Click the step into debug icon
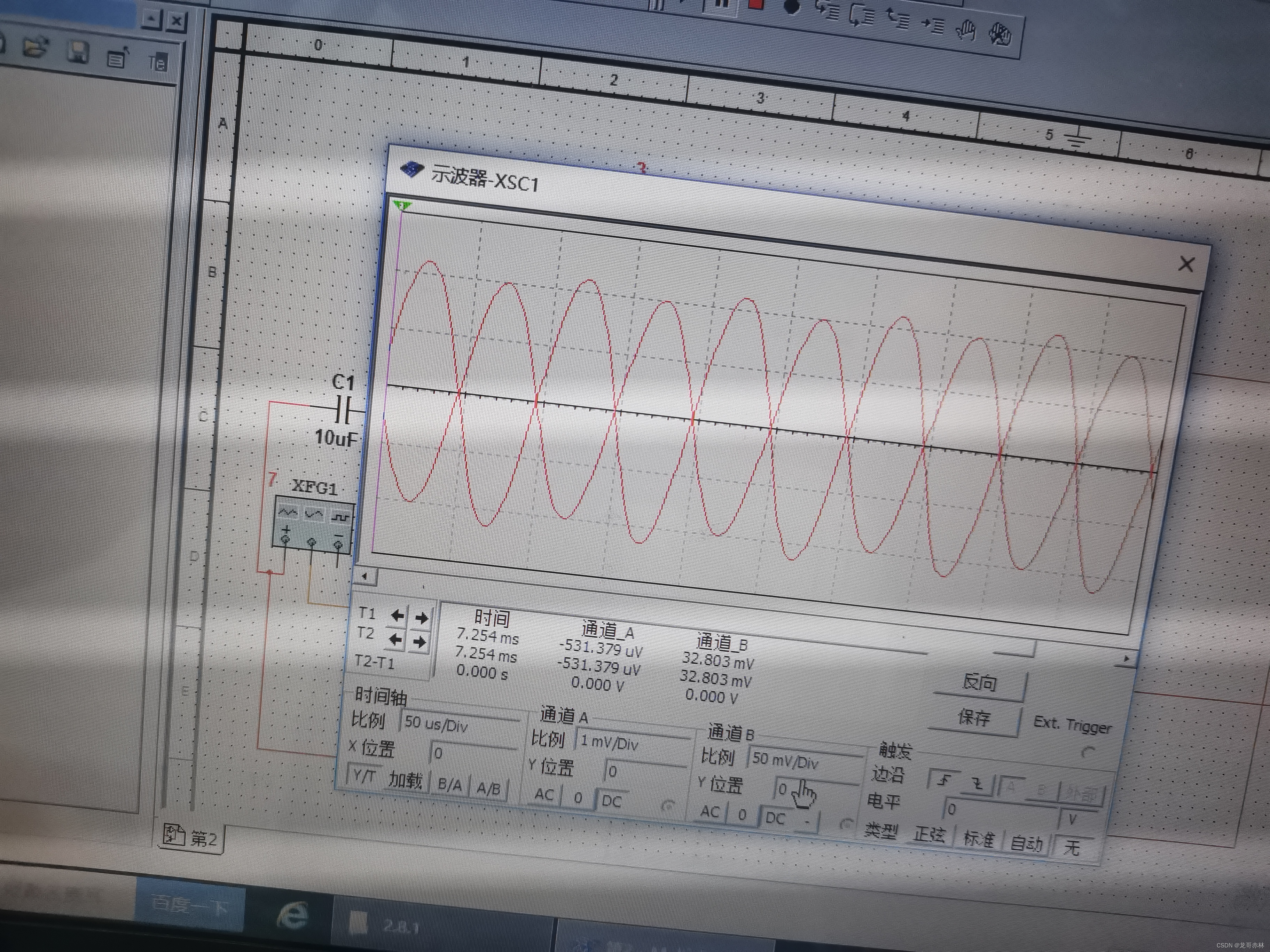The width and height of the screenshot is (1270, 952). (827, 11)
